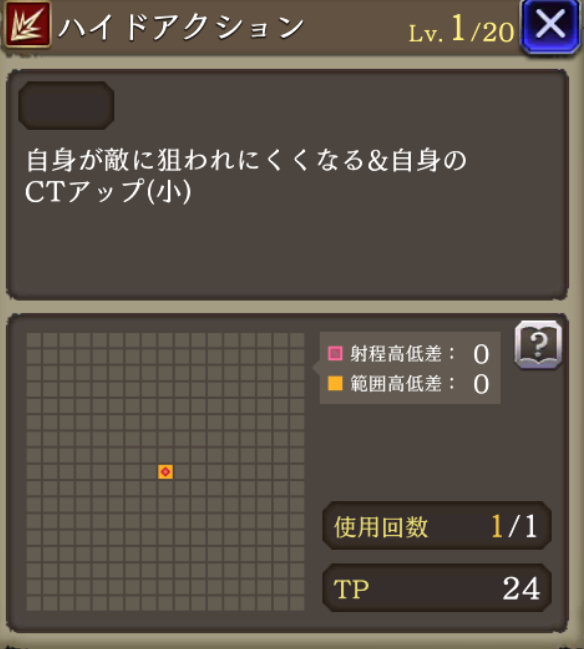Click the 範囲高低差 value 0
Viewport: 584px width, 649px height.
[481, 385]
